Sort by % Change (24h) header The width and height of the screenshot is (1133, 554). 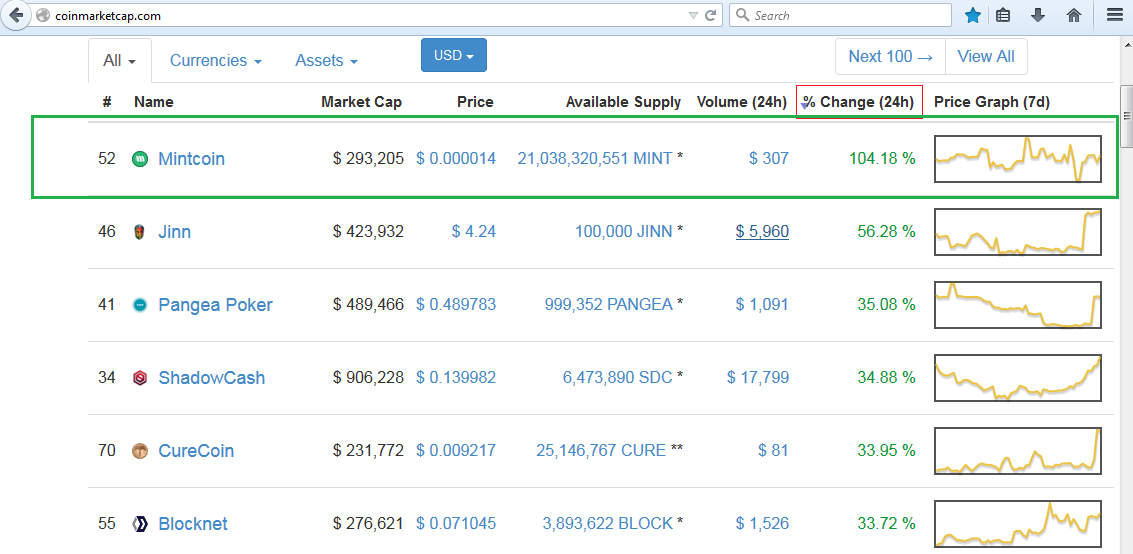[859, 102]
